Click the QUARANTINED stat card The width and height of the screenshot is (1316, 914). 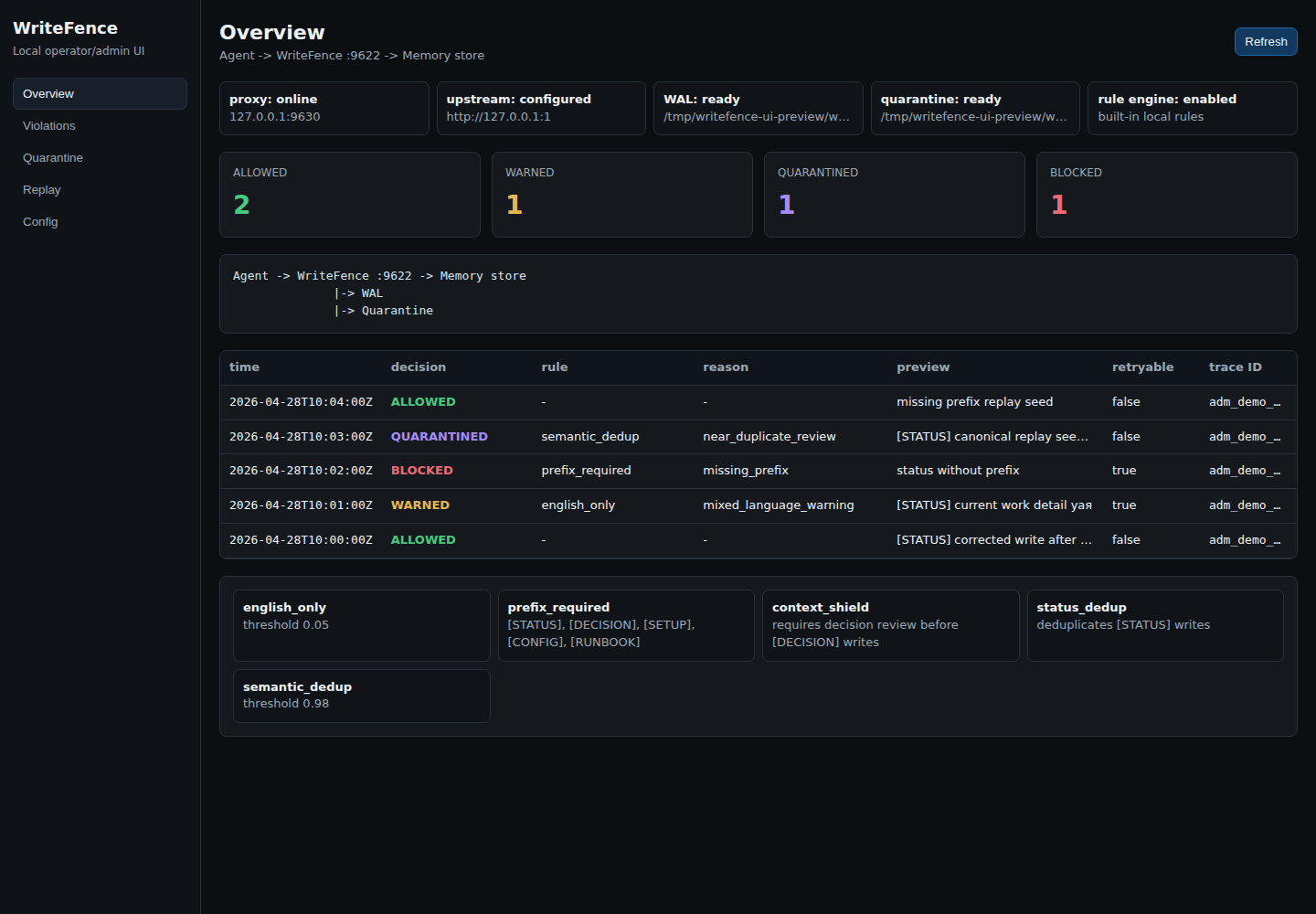[894, 194]
